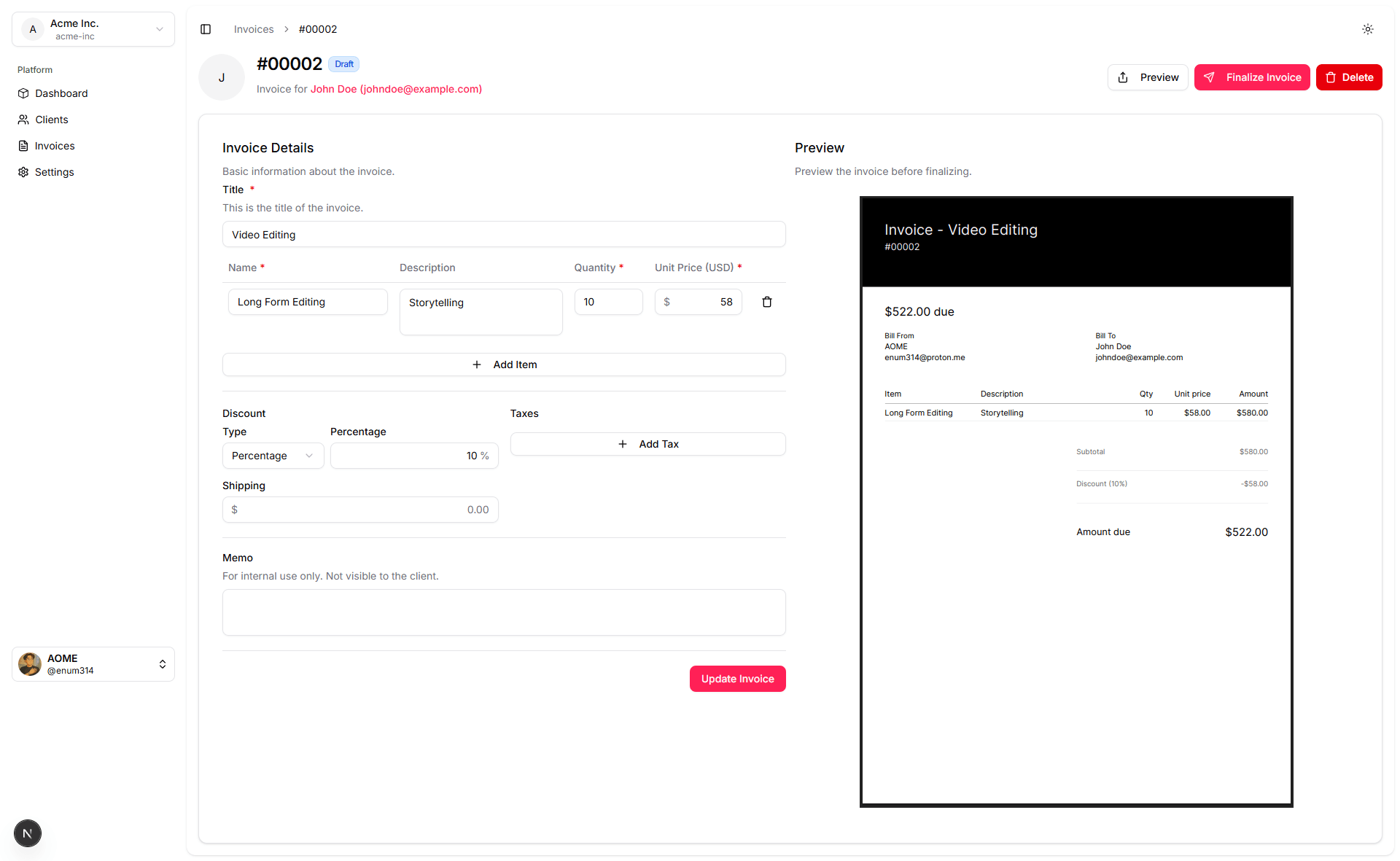The height and width of the screenshot is (861, 1400).
Task: Focus the Quantity field showing 10
Action: point(609,302)
